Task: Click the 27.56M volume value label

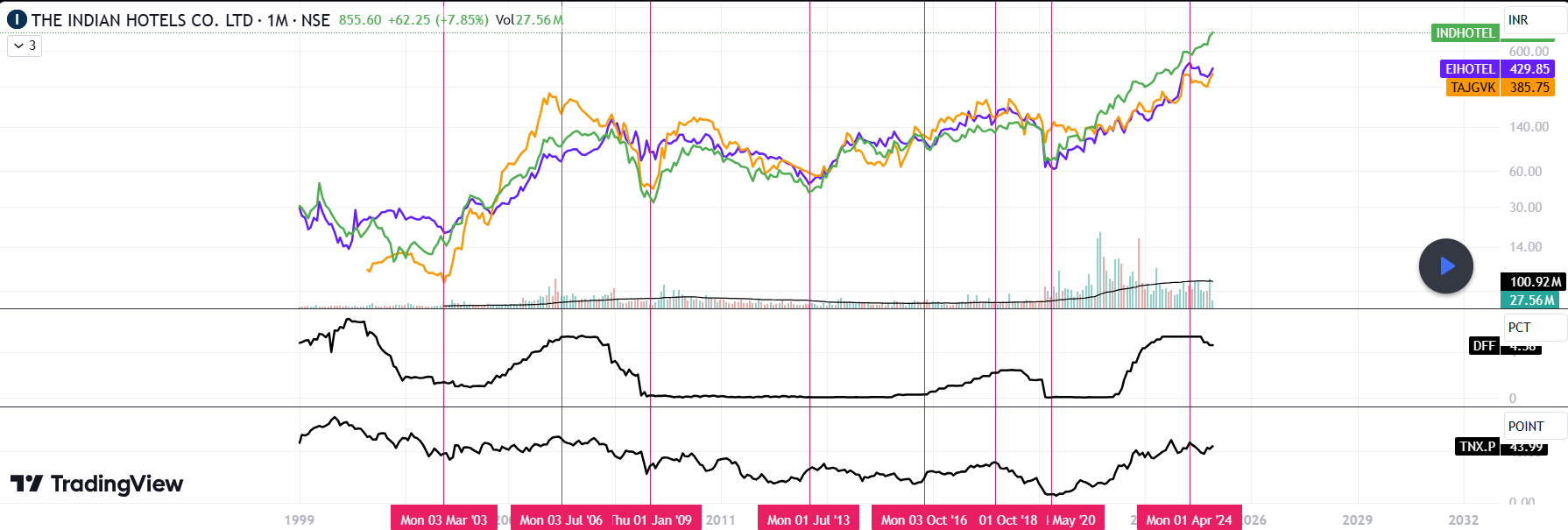Action: [x=1532, y=300]
